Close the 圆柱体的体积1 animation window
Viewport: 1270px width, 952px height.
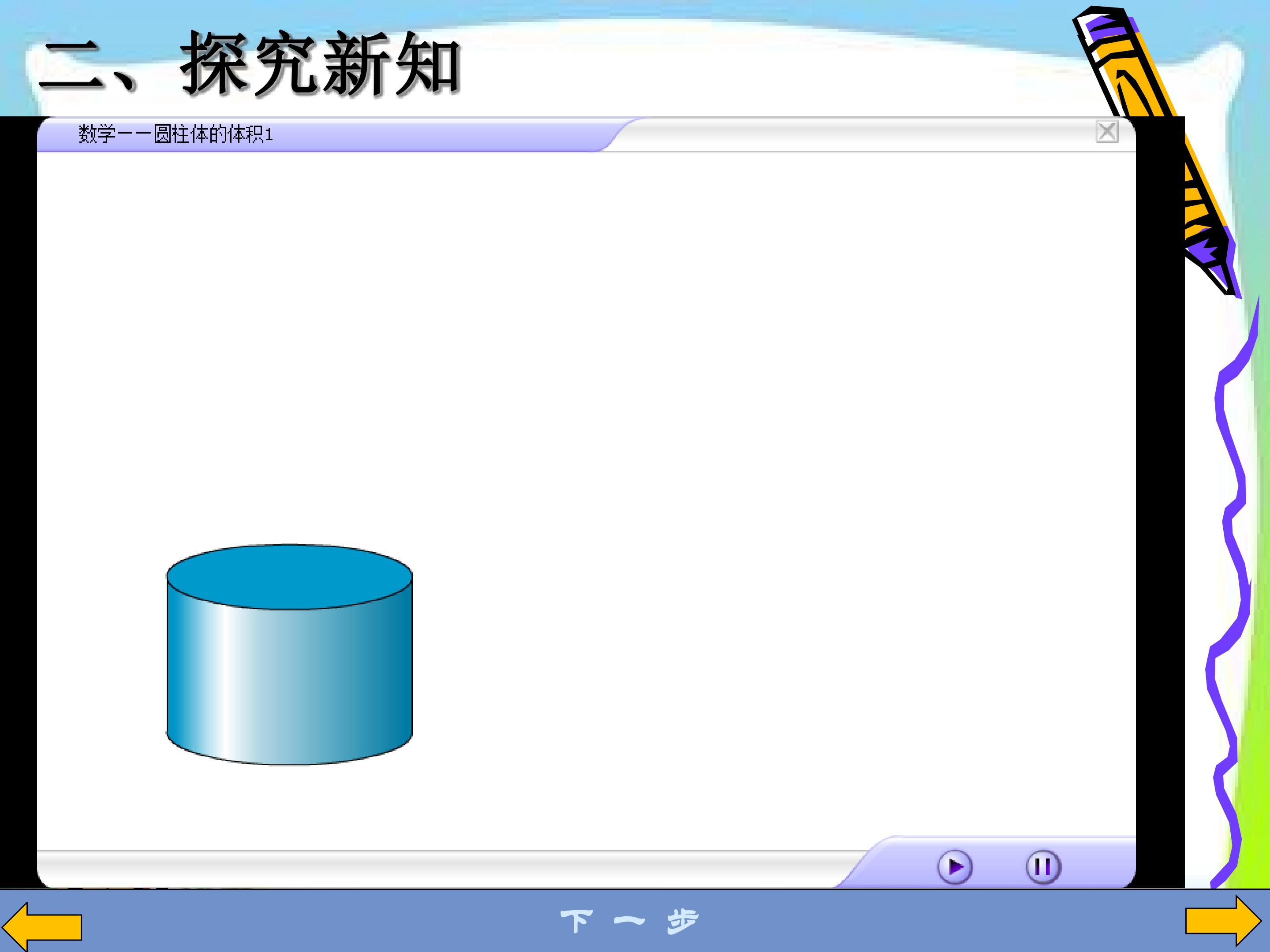pos(1107,131)
